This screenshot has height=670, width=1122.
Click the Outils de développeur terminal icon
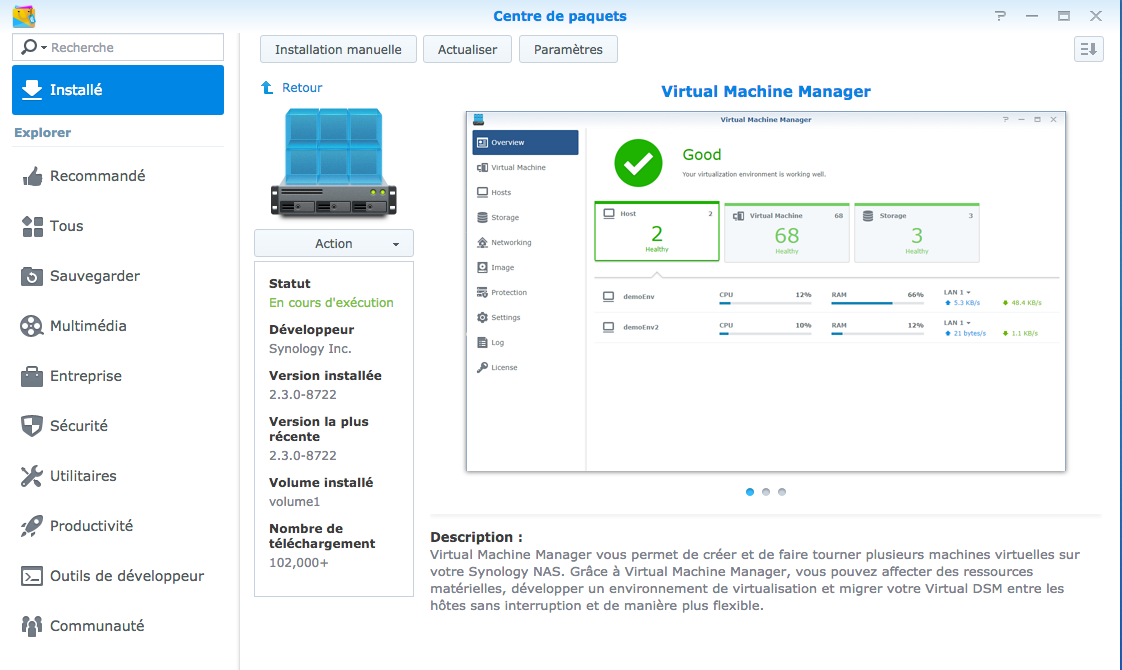tap(32, 576)
